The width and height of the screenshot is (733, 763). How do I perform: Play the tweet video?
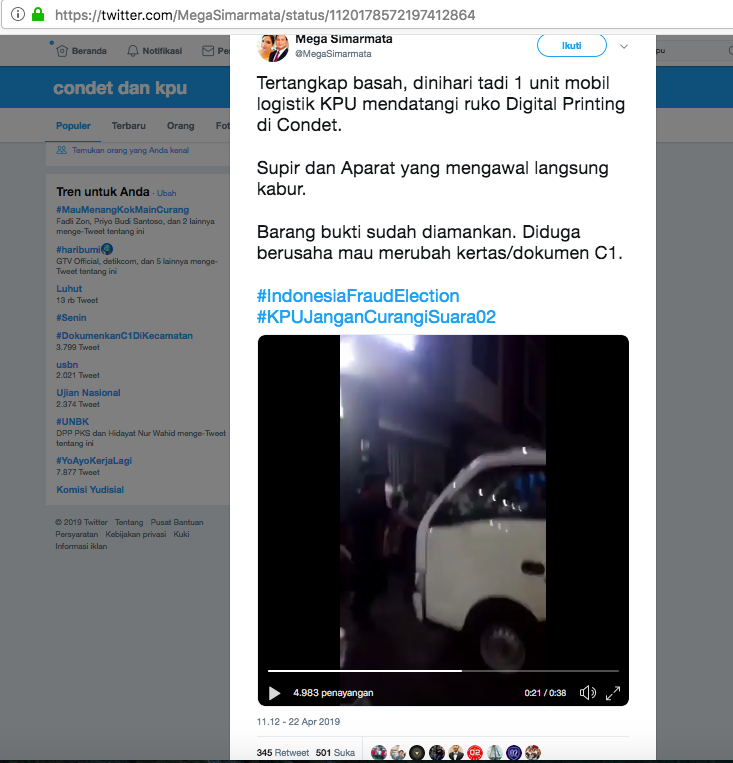pyautogui.click(x=275, y=693)
